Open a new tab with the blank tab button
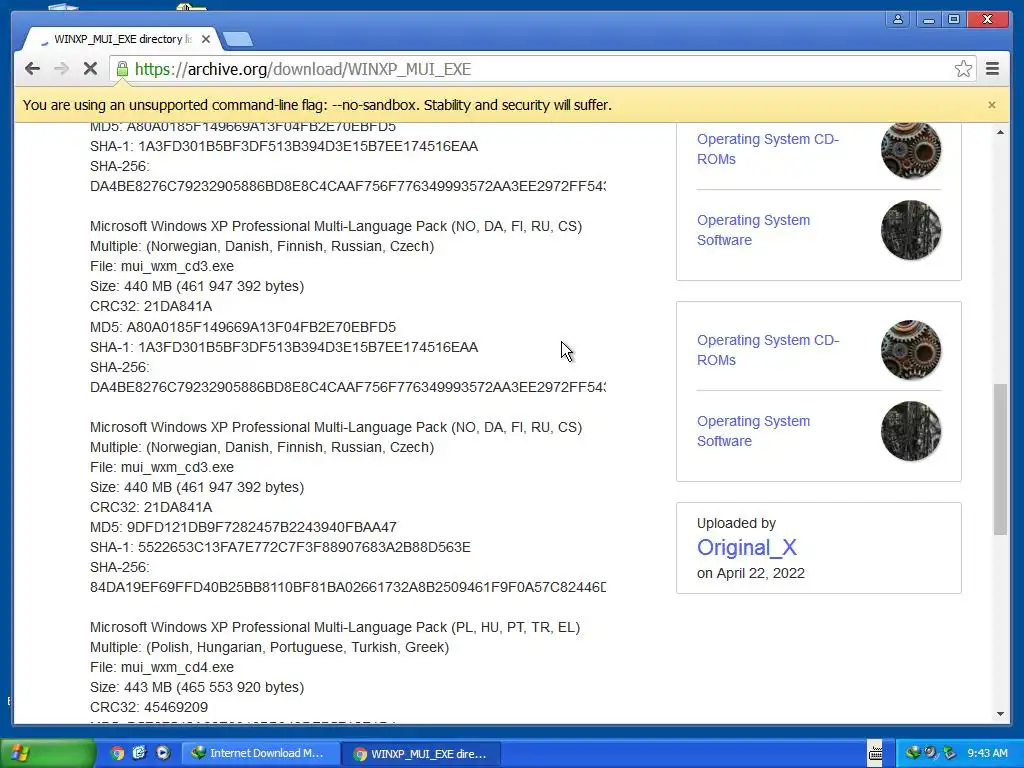Screen dimensions: 1024x768 click(238, 40)
